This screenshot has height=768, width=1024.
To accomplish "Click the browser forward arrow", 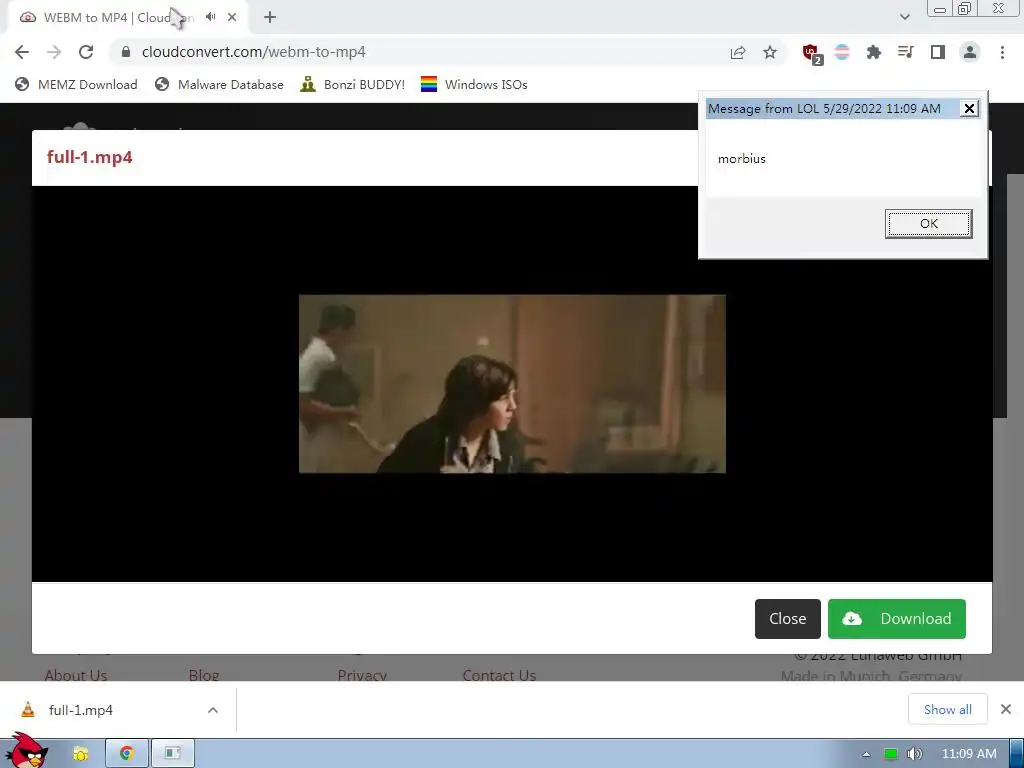I will click(54, 52).
